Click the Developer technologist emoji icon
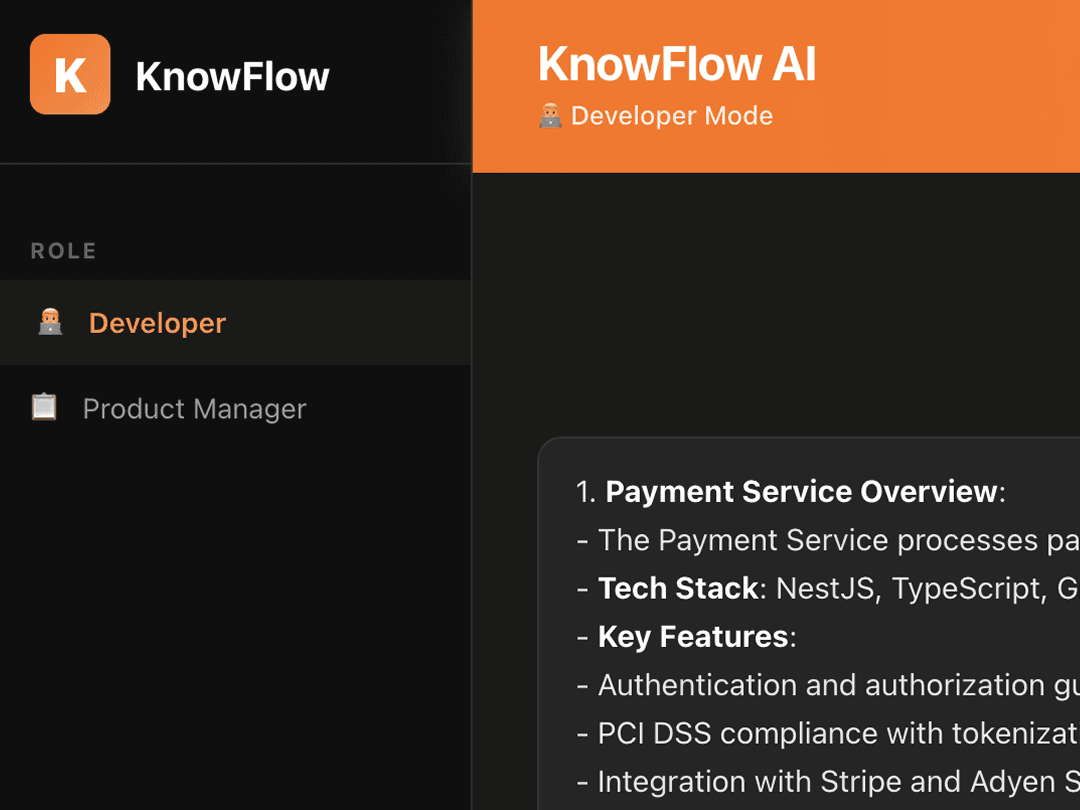1080x810 pixels. 50,322
